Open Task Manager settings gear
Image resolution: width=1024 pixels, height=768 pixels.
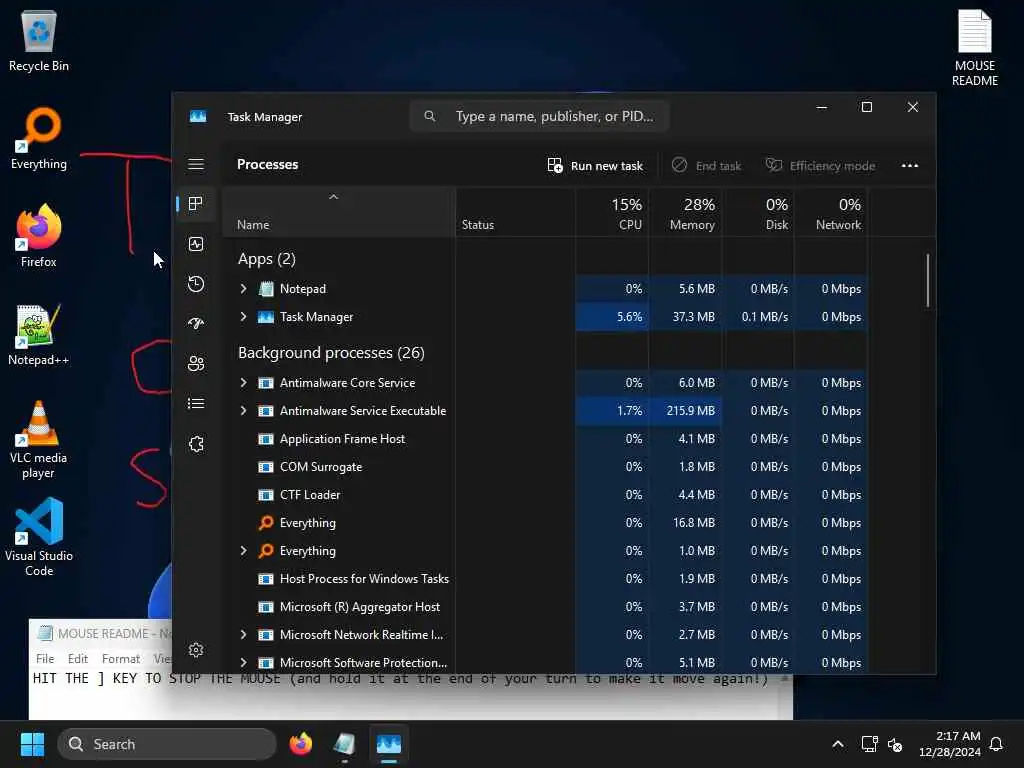196,650
